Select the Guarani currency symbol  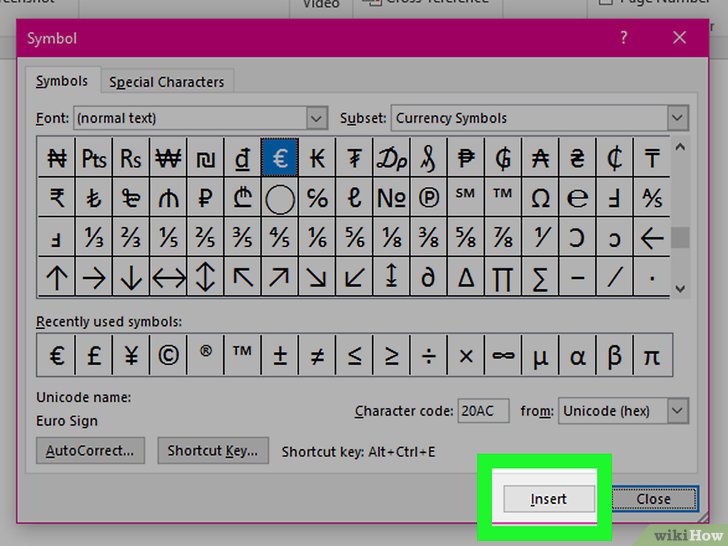tap(503, 158)
